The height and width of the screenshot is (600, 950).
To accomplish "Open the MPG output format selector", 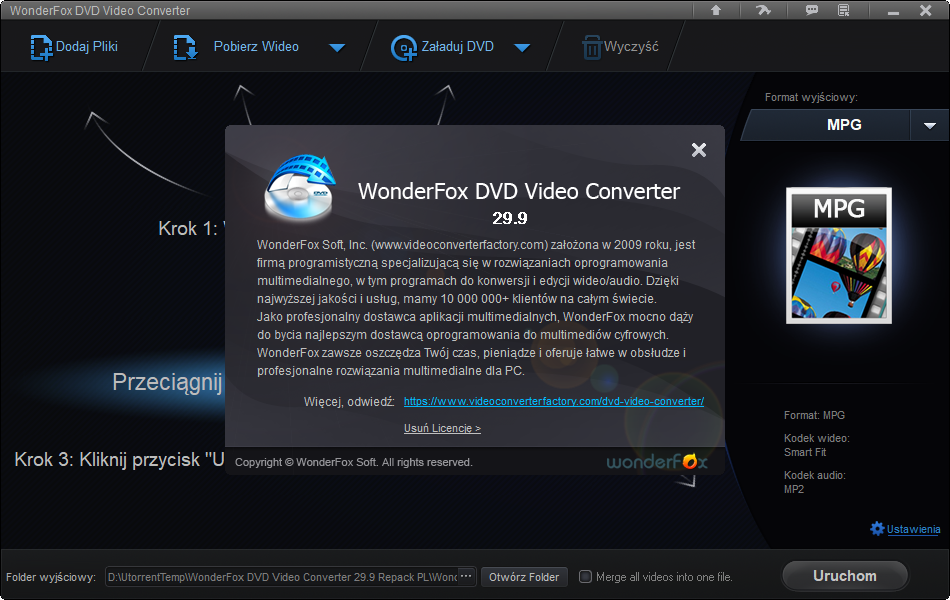I will 827,125.
